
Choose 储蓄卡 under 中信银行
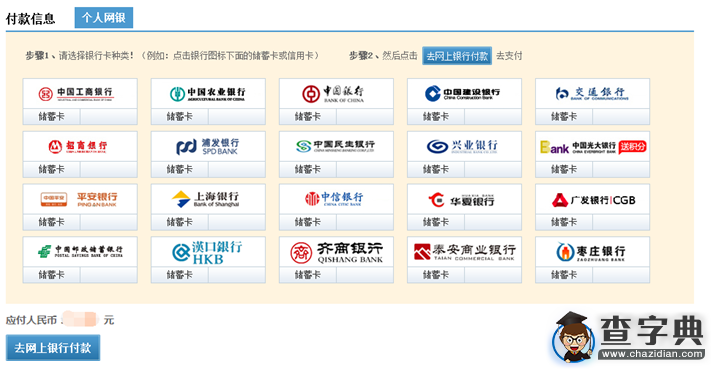(x=308, y=222)
